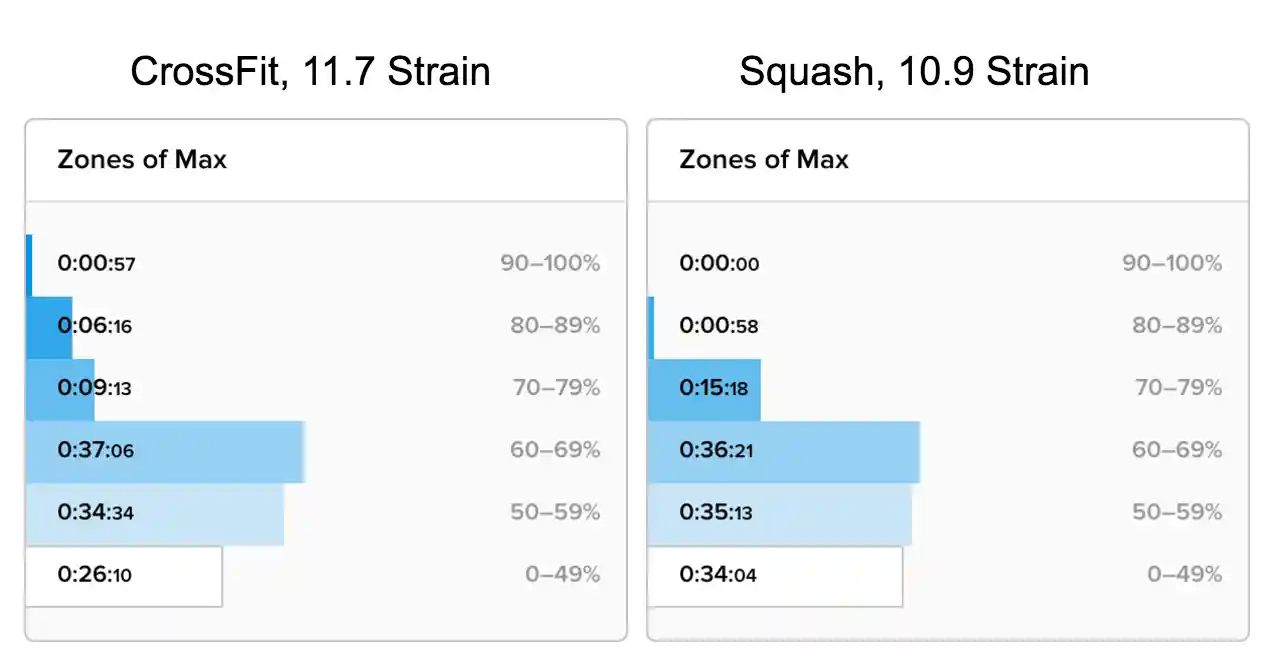
Task: Click Squash 70–79% percentage label
Action: [1178, 388]
